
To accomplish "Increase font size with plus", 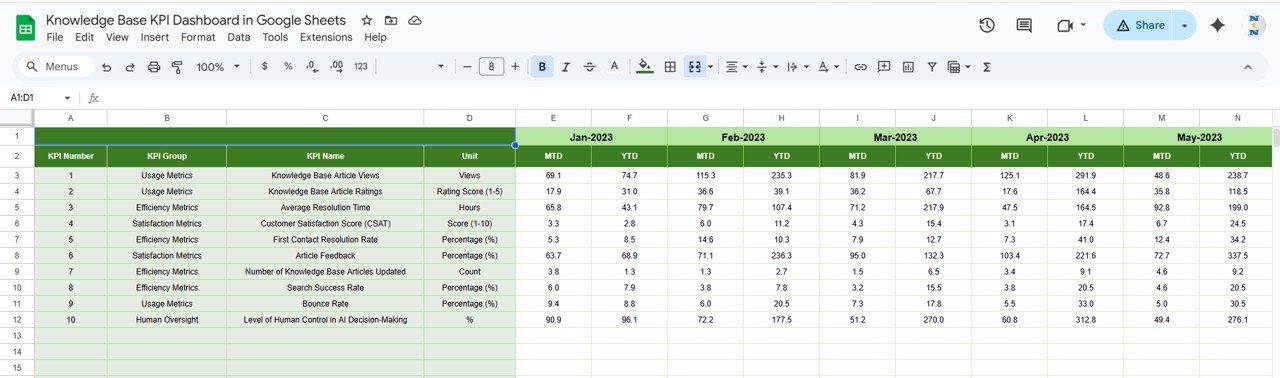I will 515,67.
